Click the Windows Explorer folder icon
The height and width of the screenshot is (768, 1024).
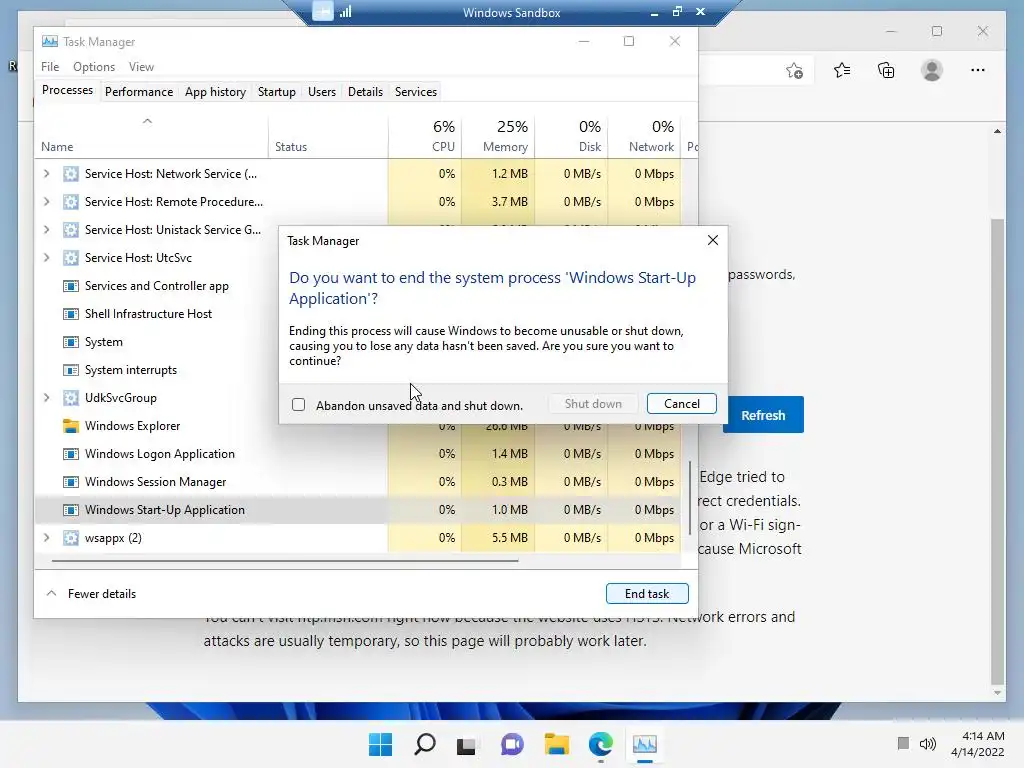[71, 426]
